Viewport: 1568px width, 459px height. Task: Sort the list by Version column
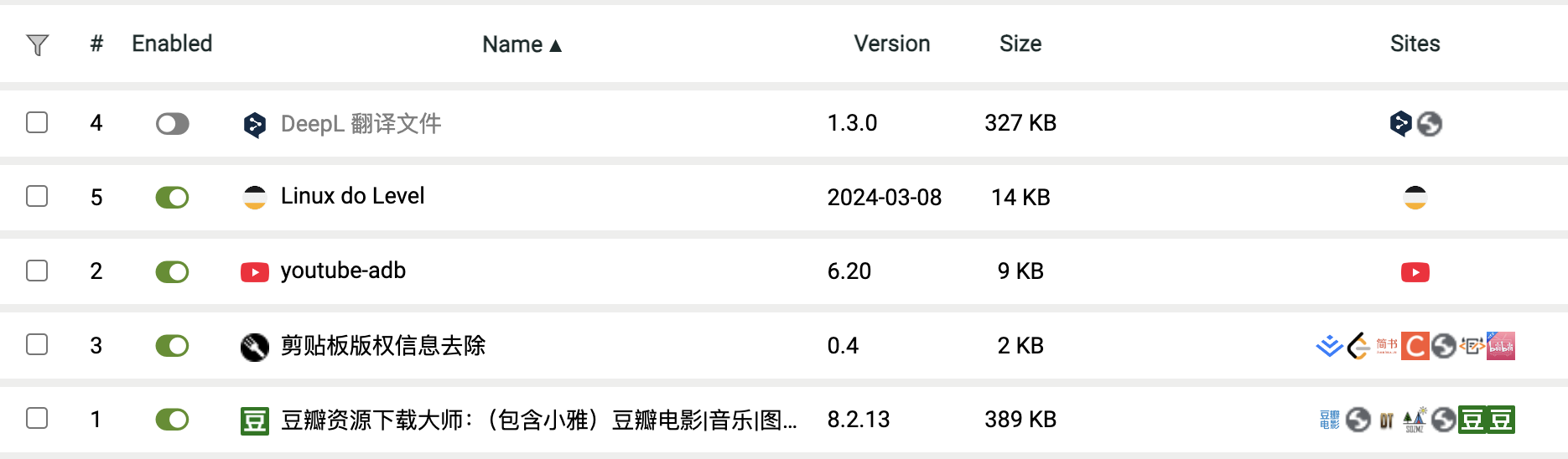(891, 44)
